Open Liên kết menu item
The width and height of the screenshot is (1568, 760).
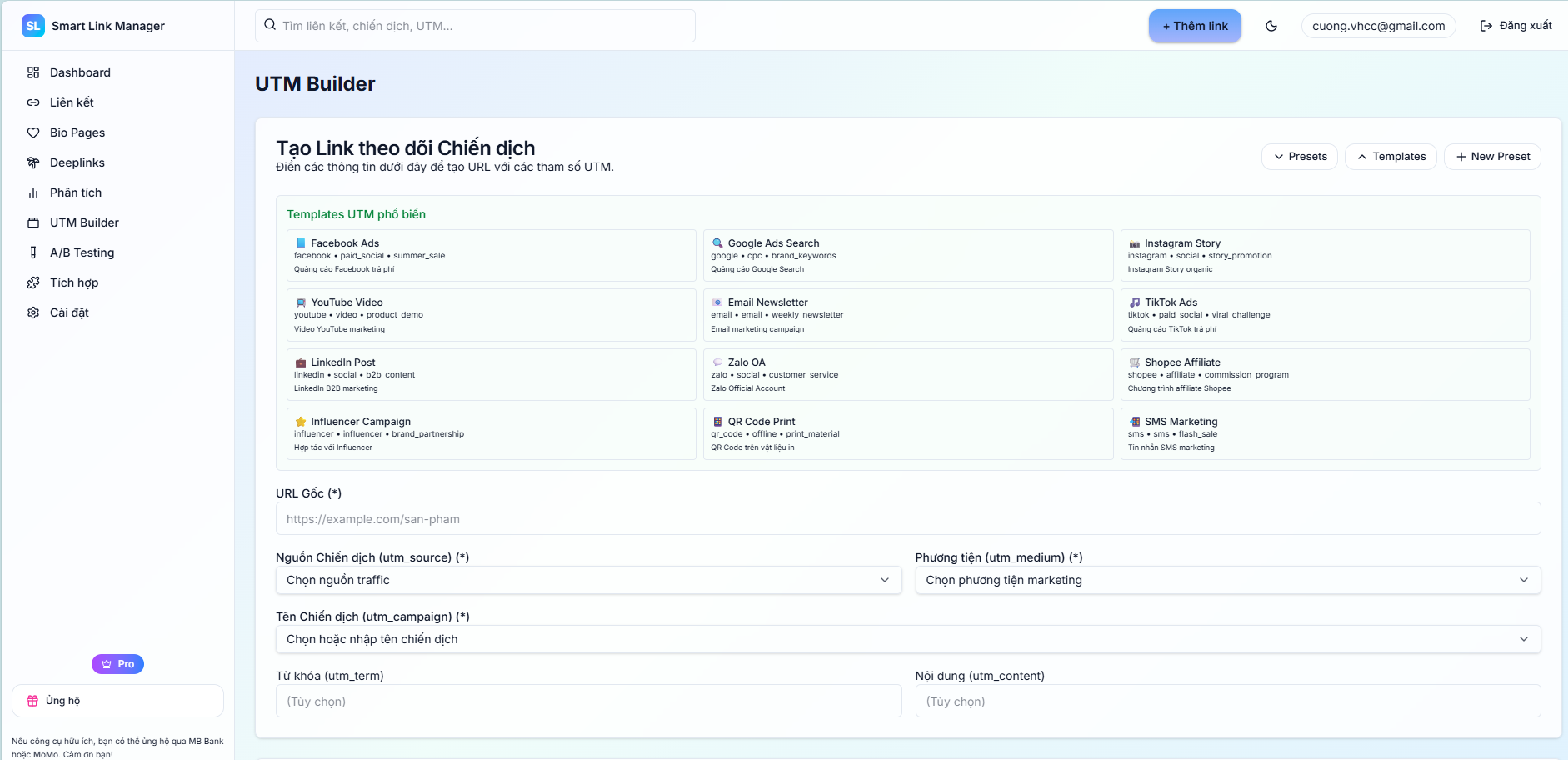point(72,102)
